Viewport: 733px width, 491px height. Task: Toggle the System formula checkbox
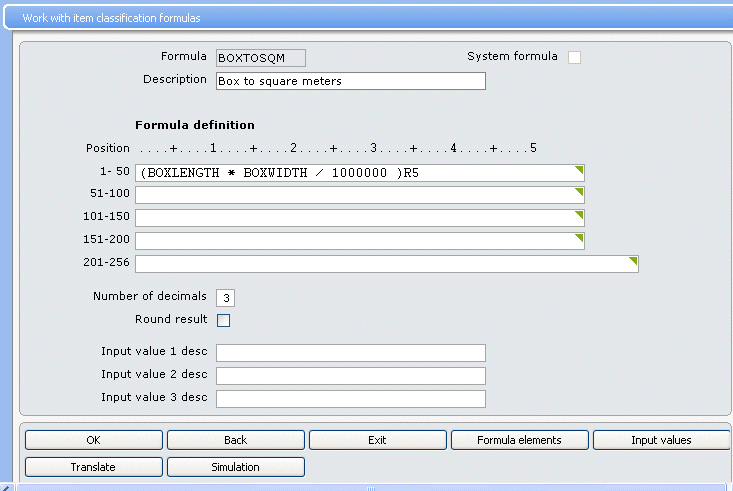[574, 57]
